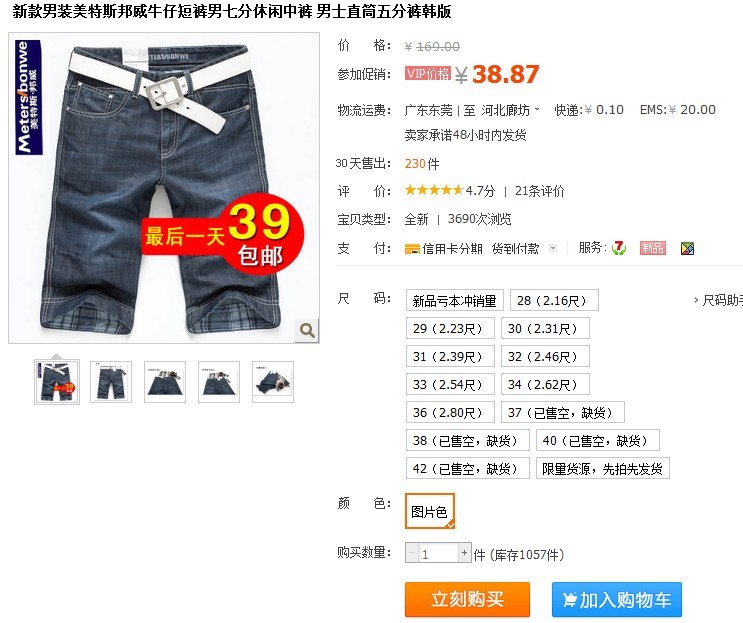This screenshot has width=743, height=623.
Task: Increase purchase quantity with plus button
Action: click(x=464, y=552)
